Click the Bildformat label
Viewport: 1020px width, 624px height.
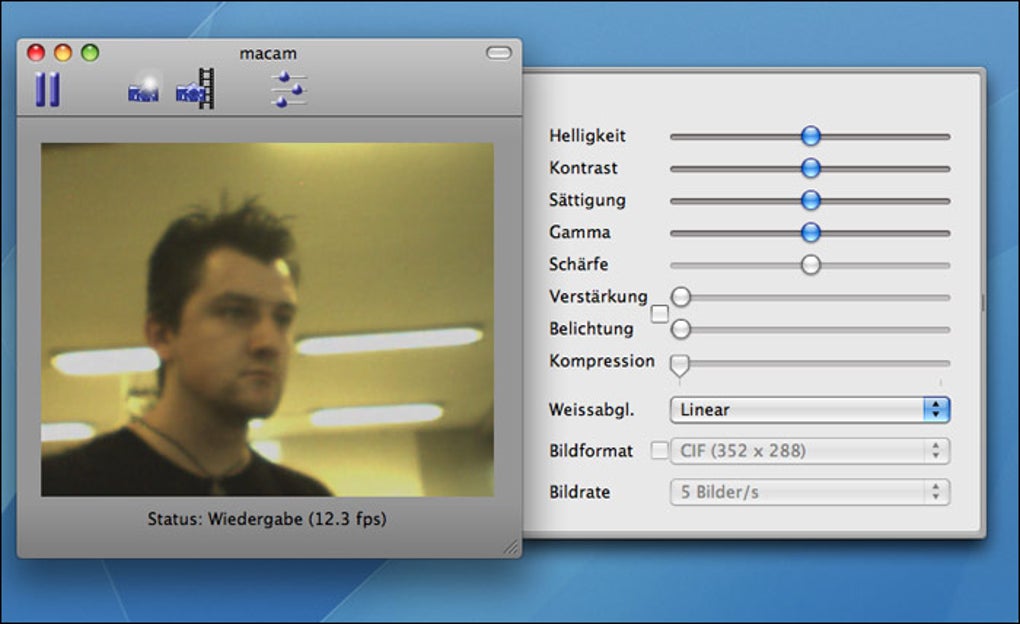(591, 450)
